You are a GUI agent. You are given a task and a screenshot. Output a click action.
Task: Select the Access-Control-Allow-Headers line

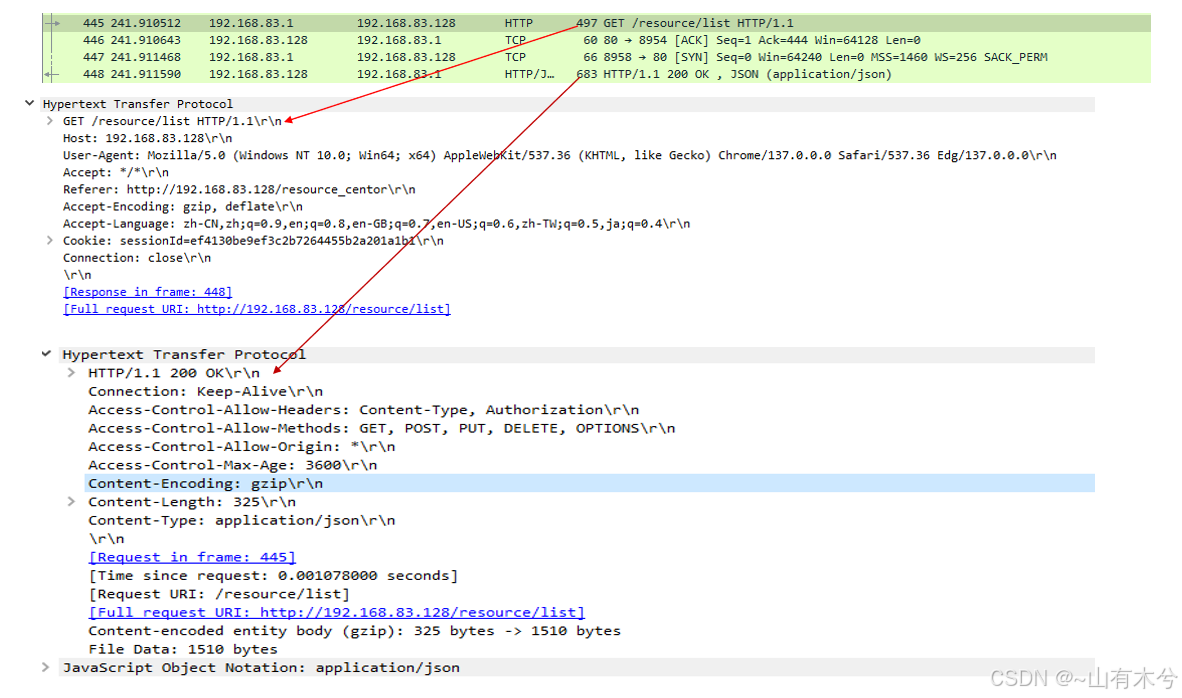[x=363, y=409]
